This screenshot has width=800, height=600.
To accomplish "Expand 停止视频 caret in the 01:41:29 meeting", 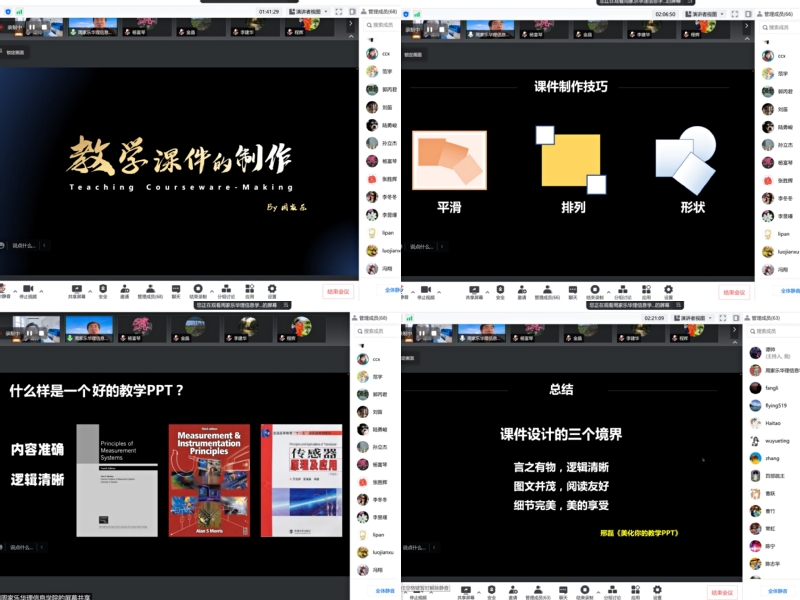I will (x=41, y=291).
